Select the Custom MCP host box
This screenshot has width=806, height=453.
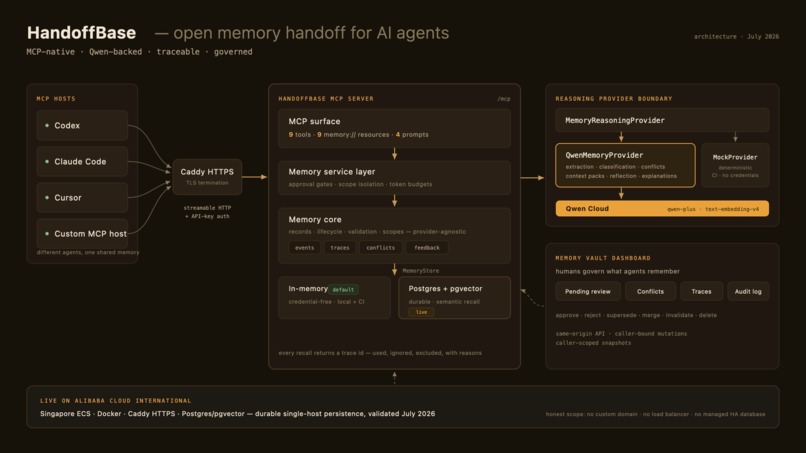(82, 233)
